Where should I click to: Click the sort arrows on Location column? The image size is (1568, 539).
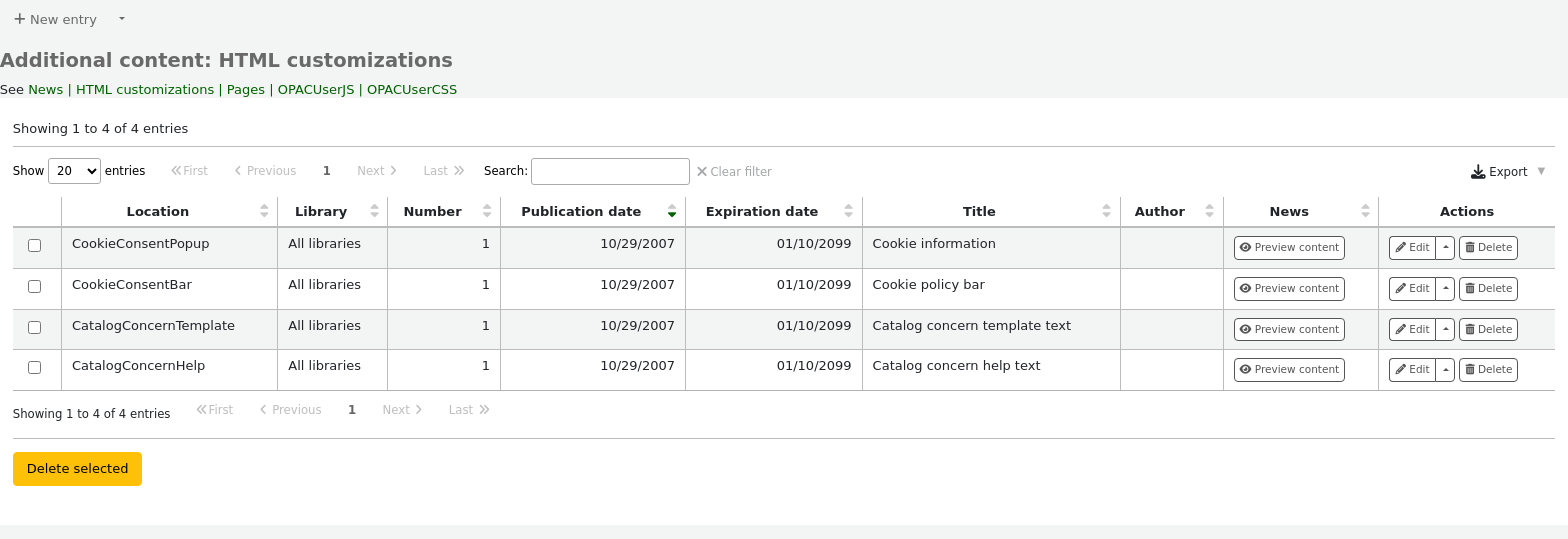pos(264,211)
